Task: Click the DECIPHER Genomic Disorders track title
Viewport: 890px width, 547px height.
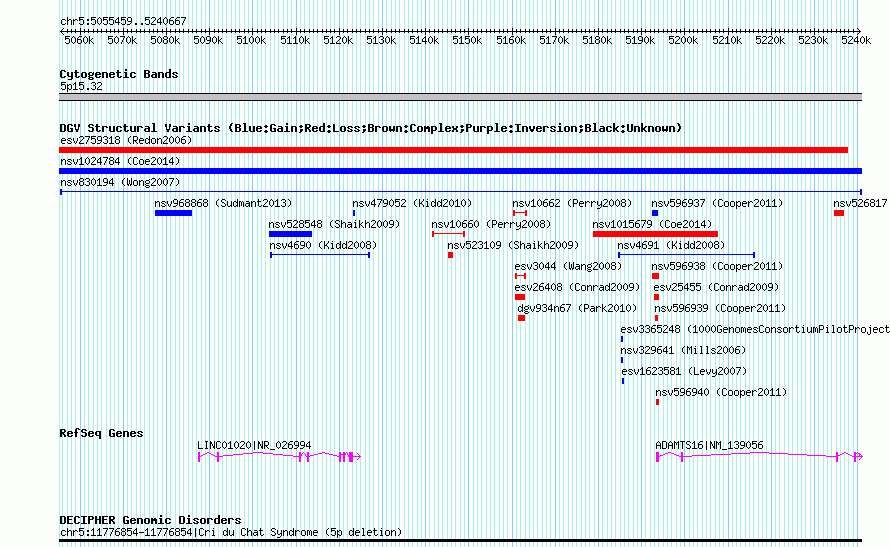Action: click(150, 520)
